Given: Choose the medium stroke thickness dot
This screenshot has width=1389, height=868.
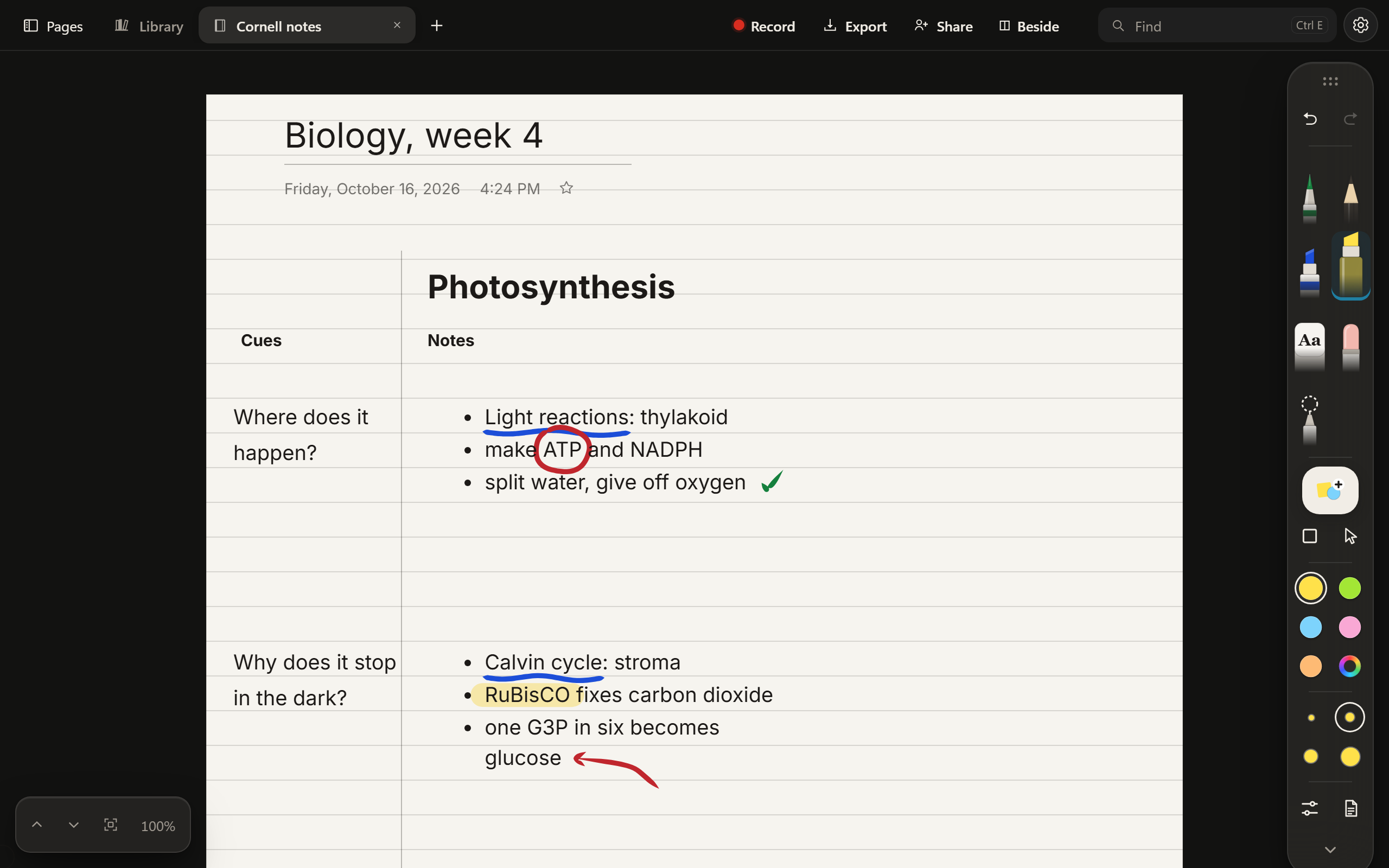Looking at the screenshot, I should [x=1311, y=757].
